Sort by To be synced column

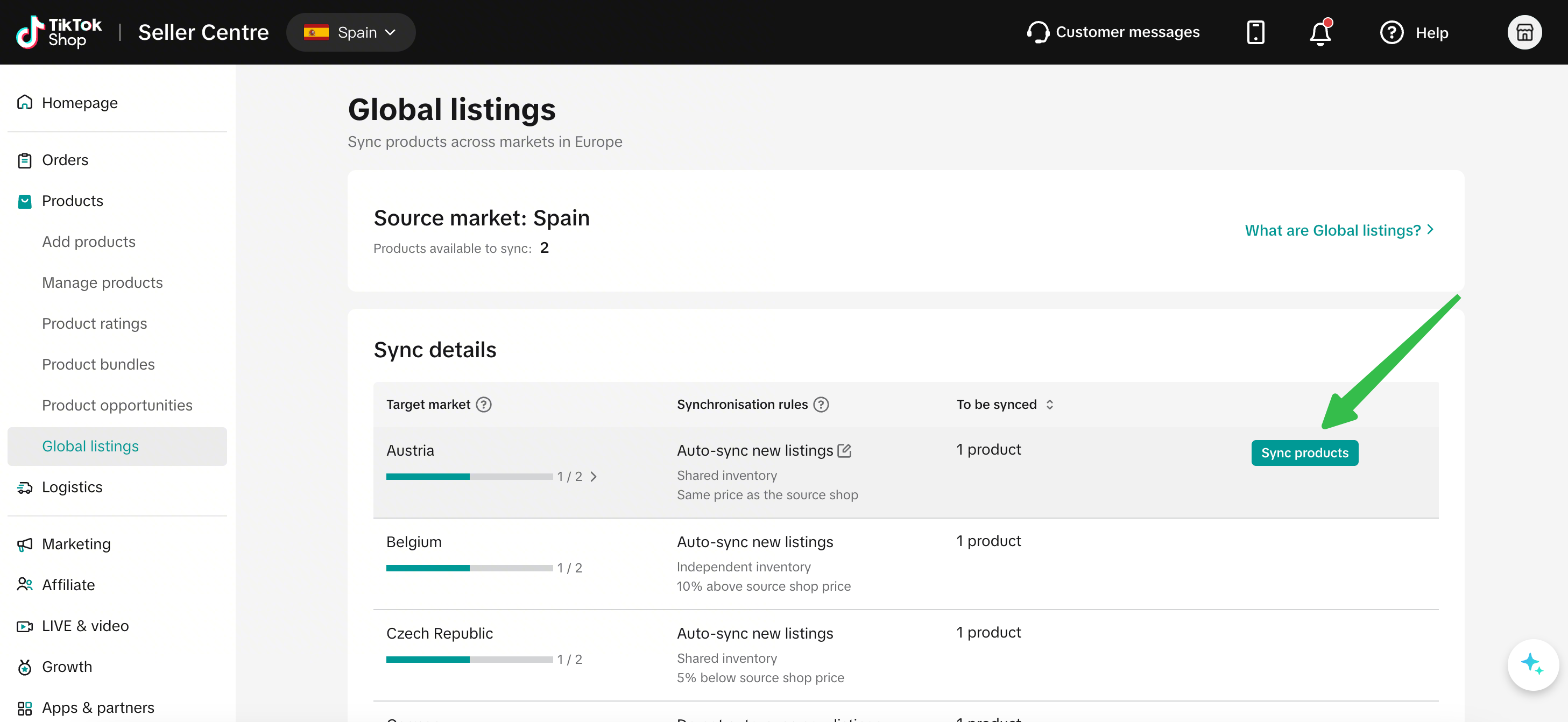(x=1049, y=405)
